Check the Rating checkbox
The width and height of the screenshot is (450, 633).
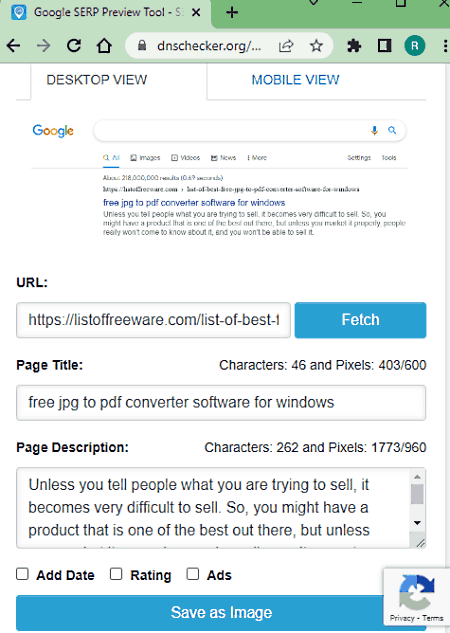click(116, 574)
